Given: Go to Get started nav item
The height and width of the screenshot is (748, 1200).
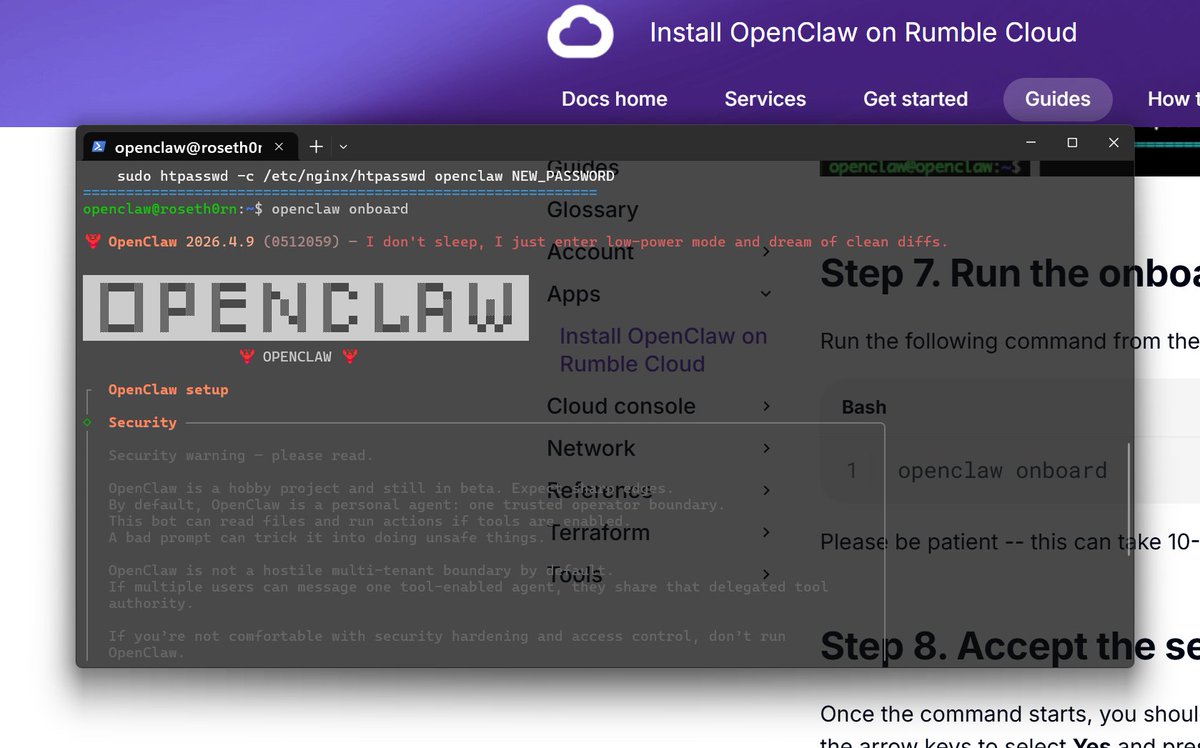Looking at the screenshot, I should (x=915, y=99).
